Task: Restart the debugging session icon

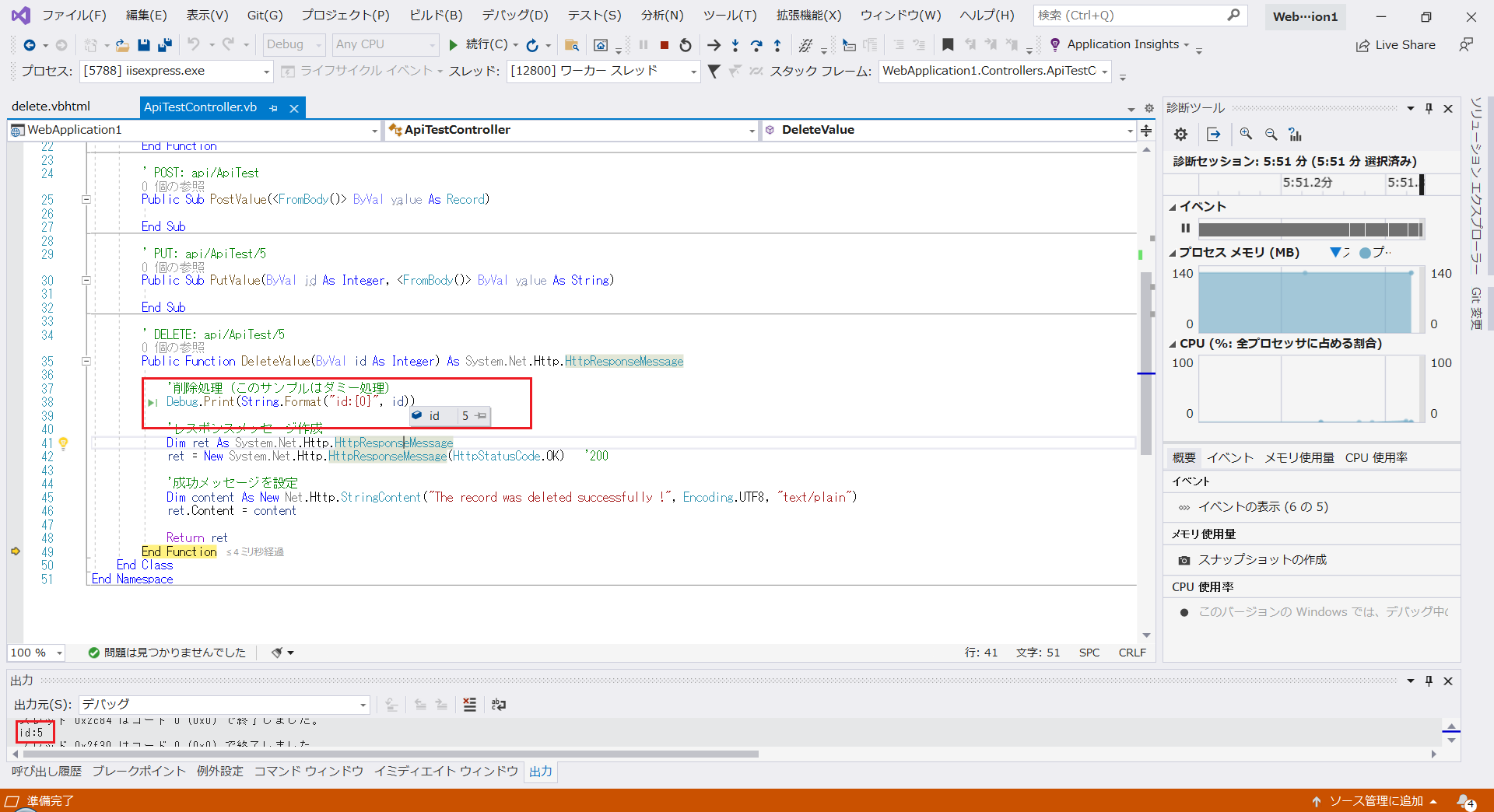Action: coord(685,44)
